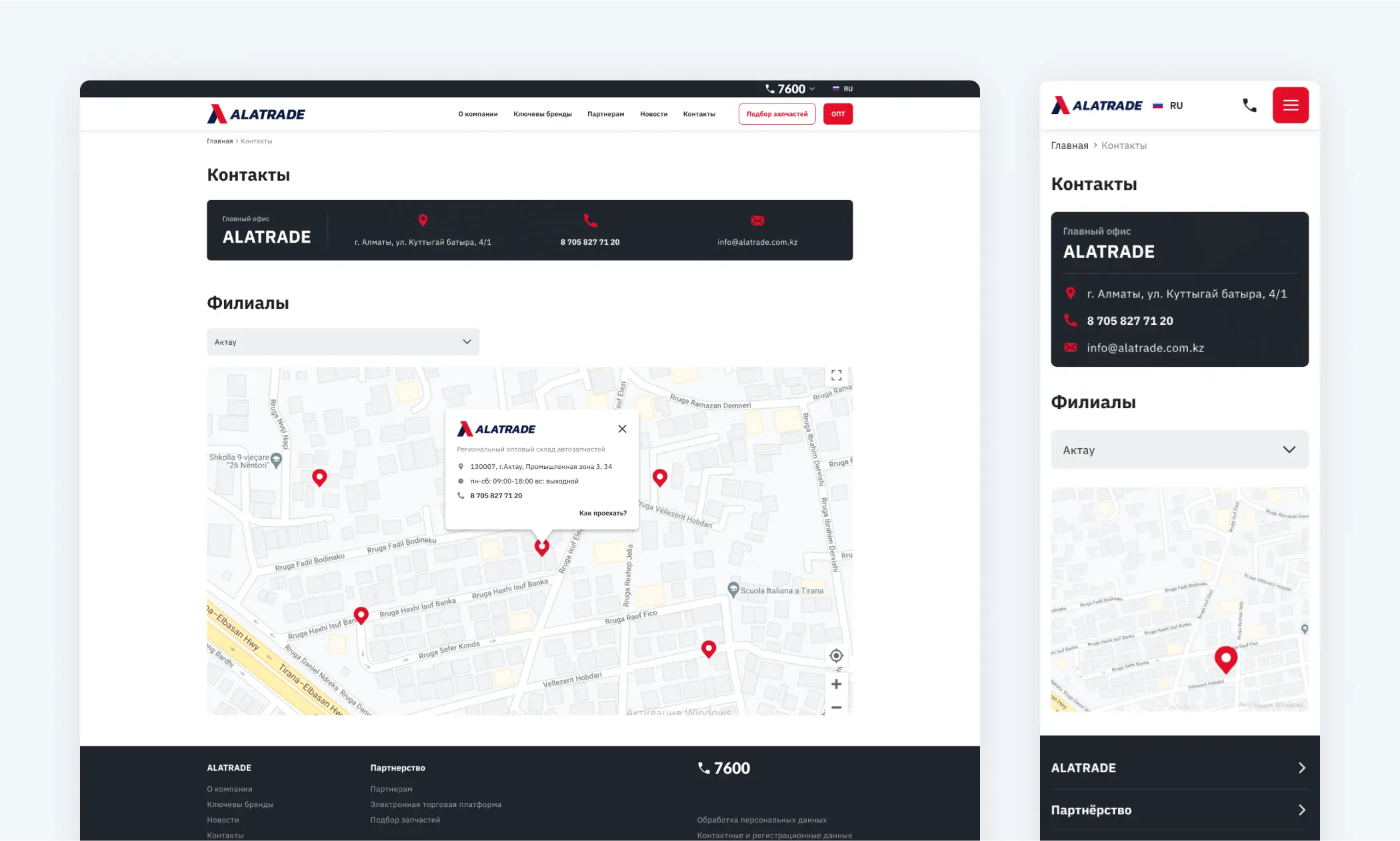Tap the phone icon in mobile header
The image size is (1400, 841).
[x=1249, y=105]
